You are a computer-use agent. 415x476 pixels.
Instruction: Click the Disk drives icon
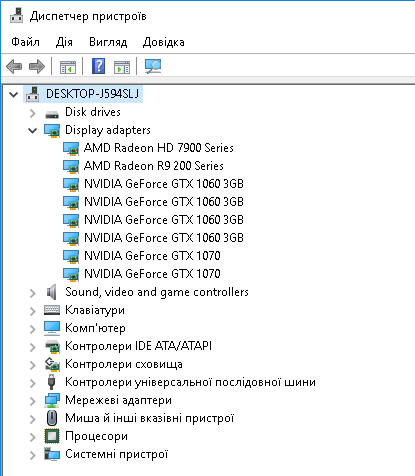tap(52, 114)
